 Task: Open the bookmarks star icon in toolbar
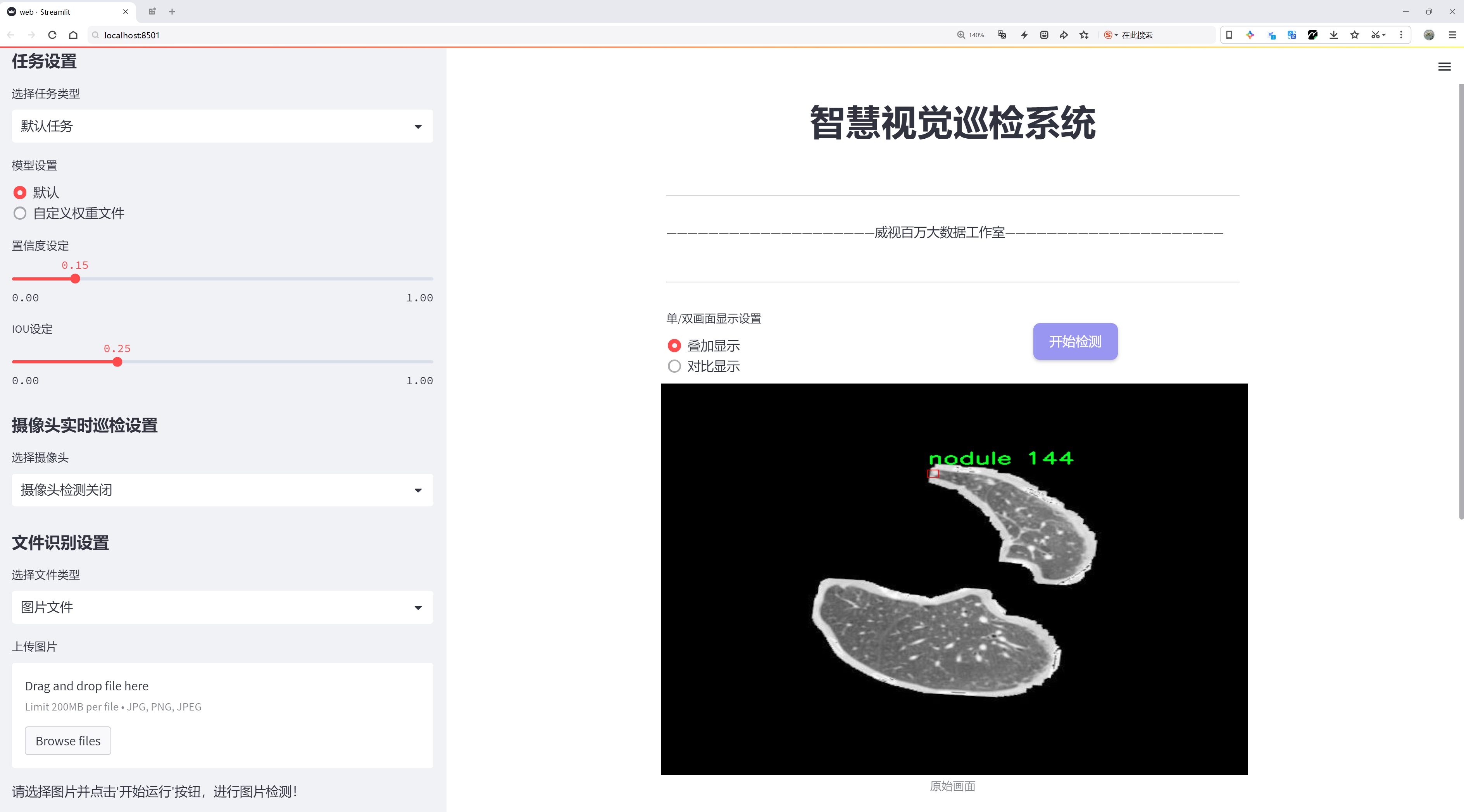click(x=1355, y=34)
